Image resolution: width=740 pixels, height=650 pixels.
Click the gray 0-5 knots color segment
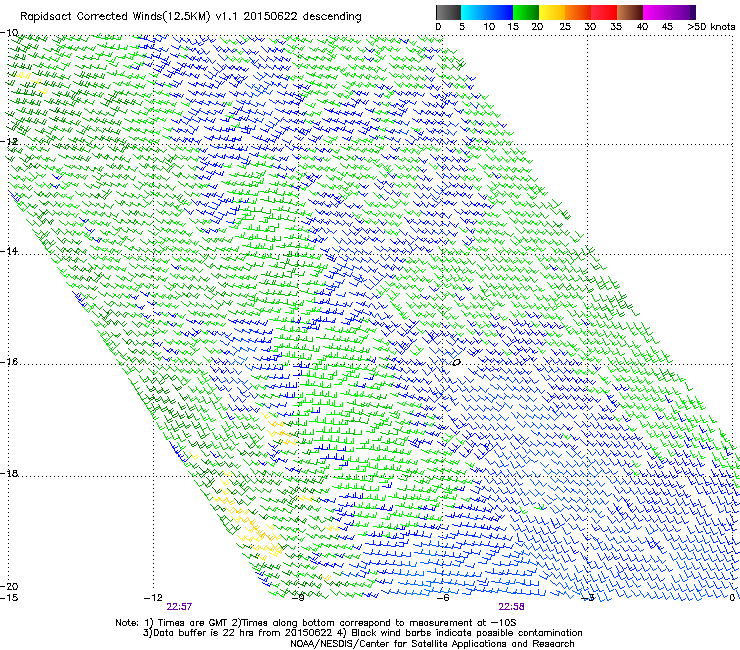coord(448,12)
